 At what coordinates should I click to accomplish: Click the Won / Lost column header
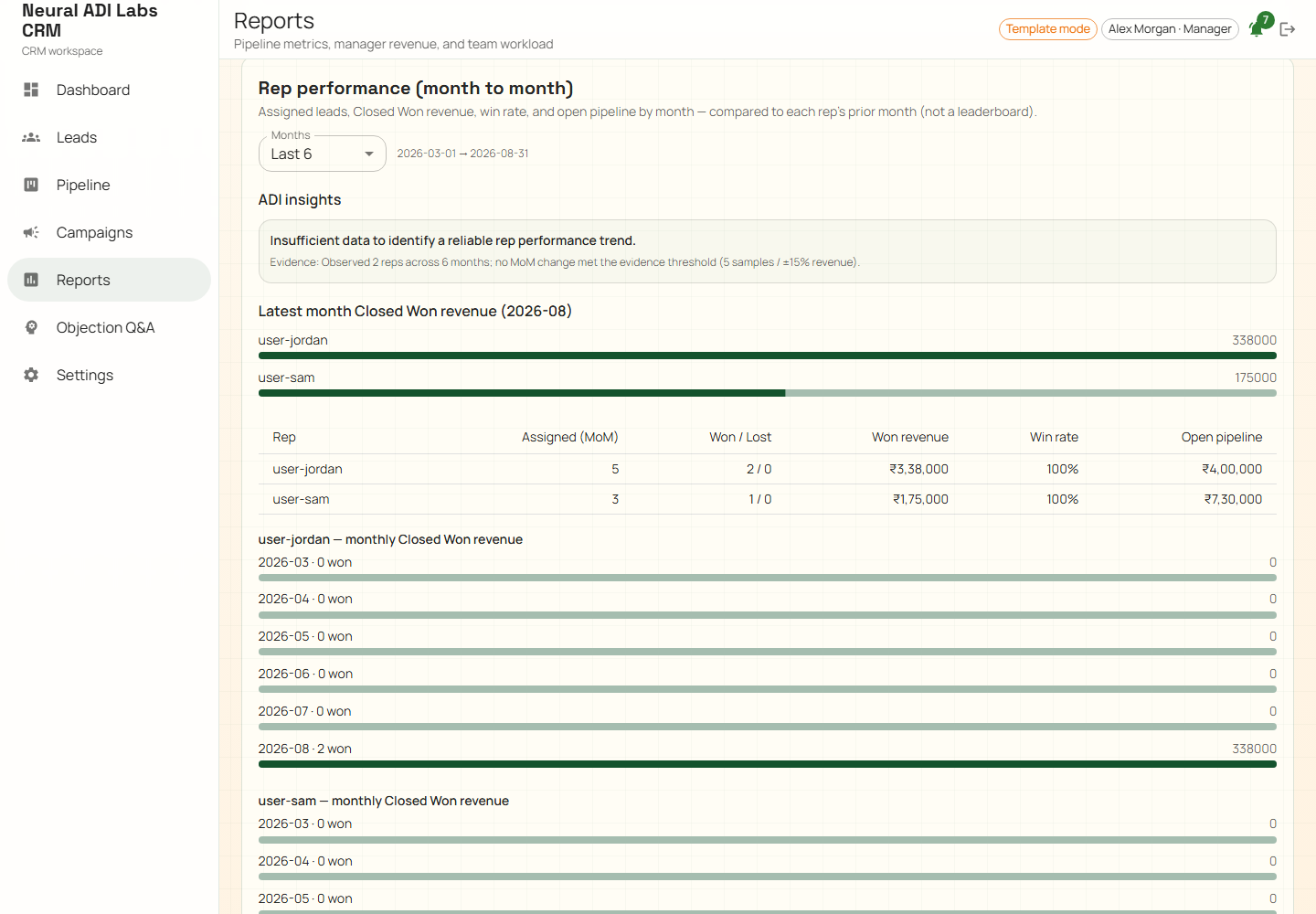pyautogui.click(x=740, y=437)
